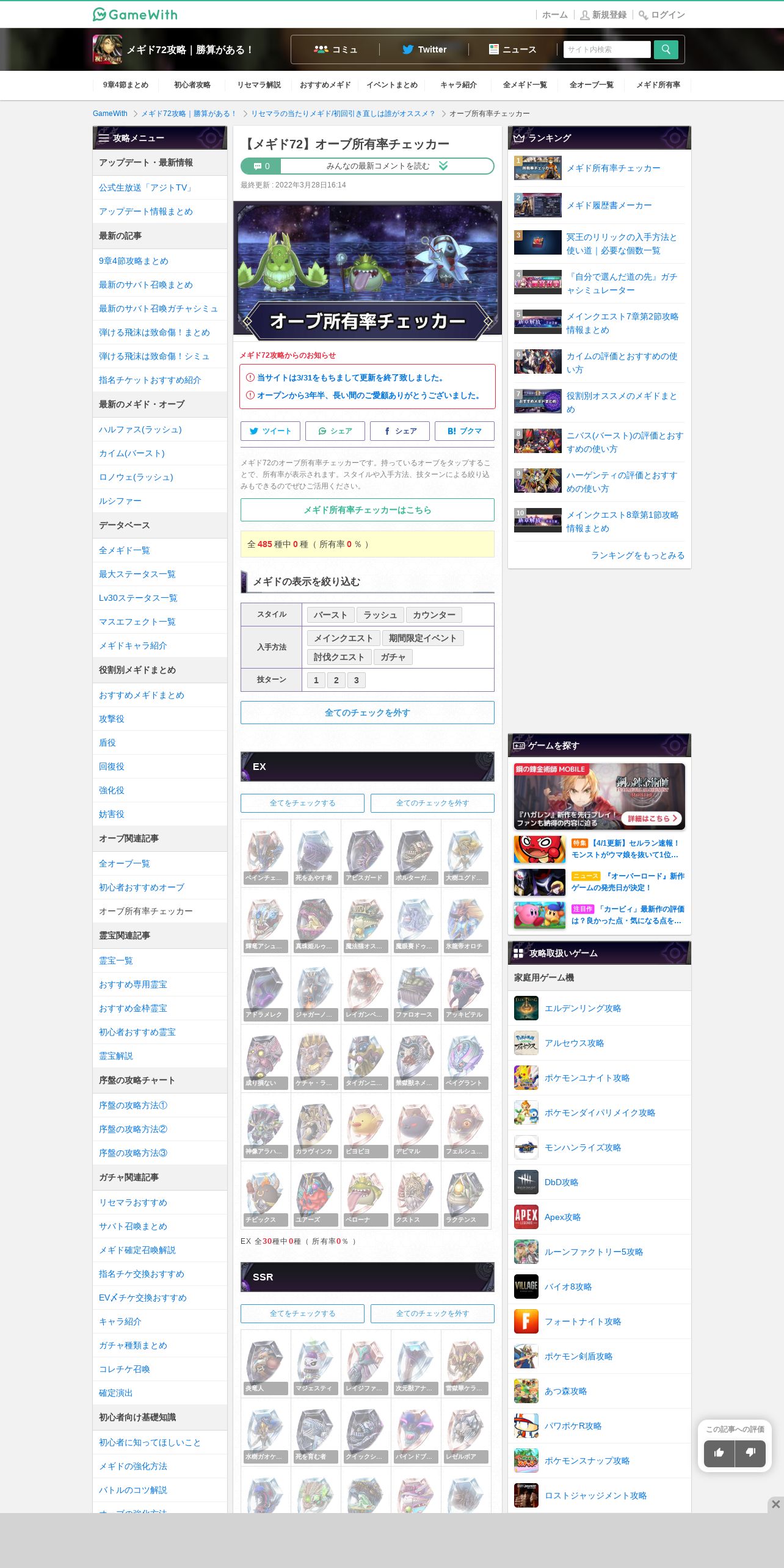This screenshot has height=1568, width=784.
Task: Open Apex攻略 game icon
Action: pos(526,1217)
